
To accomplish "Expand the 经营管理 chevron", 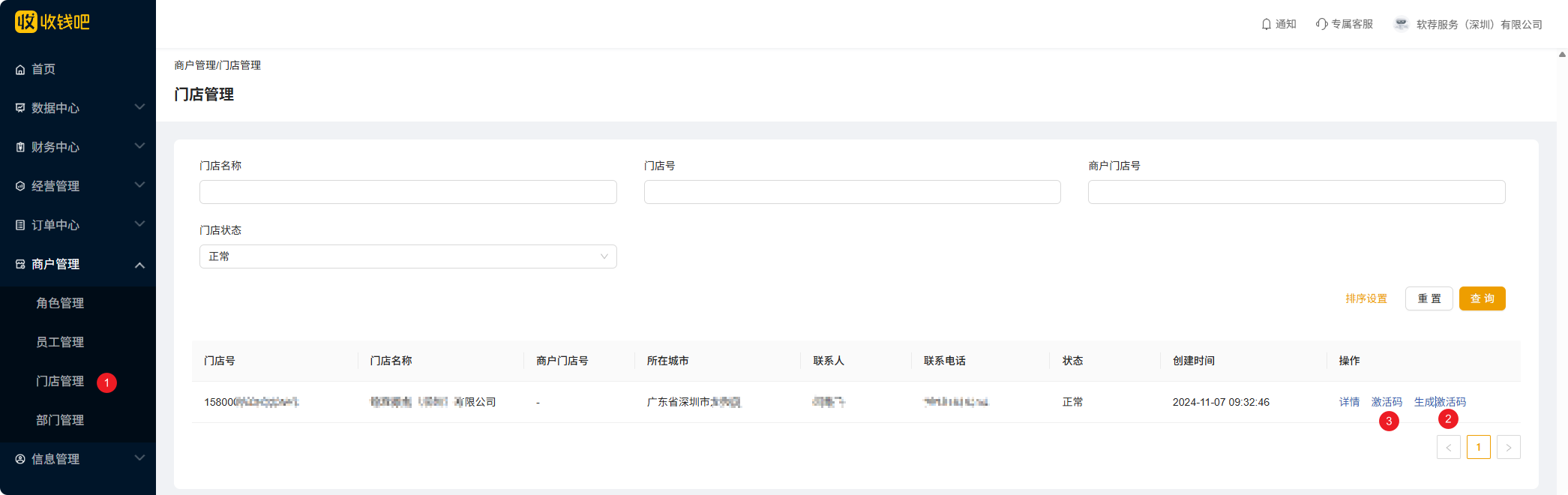I will (139, 185).
